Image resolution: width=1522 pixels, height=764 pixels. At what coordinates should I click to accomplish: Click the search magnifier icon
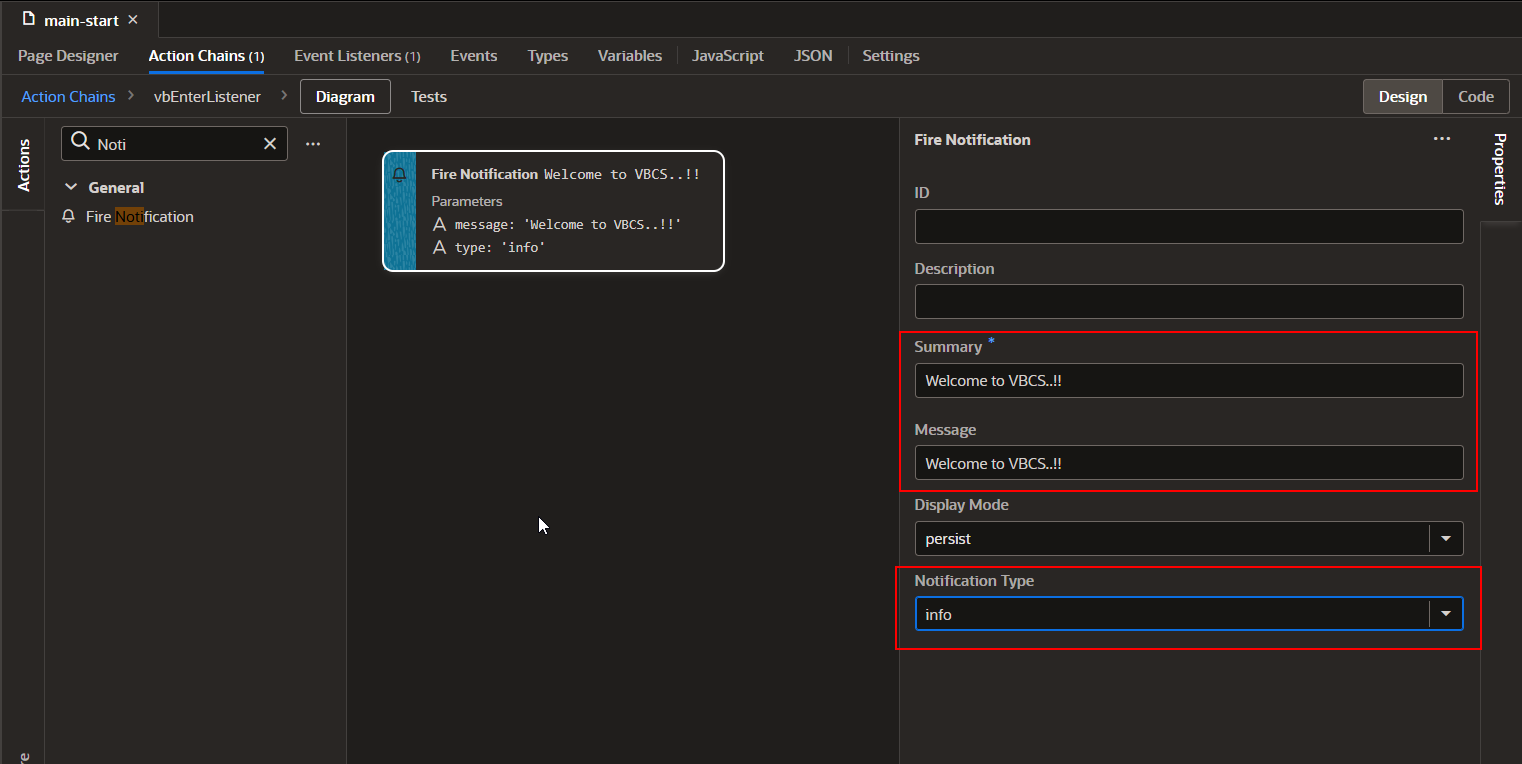pyautogui.click(x=80, y=143)
